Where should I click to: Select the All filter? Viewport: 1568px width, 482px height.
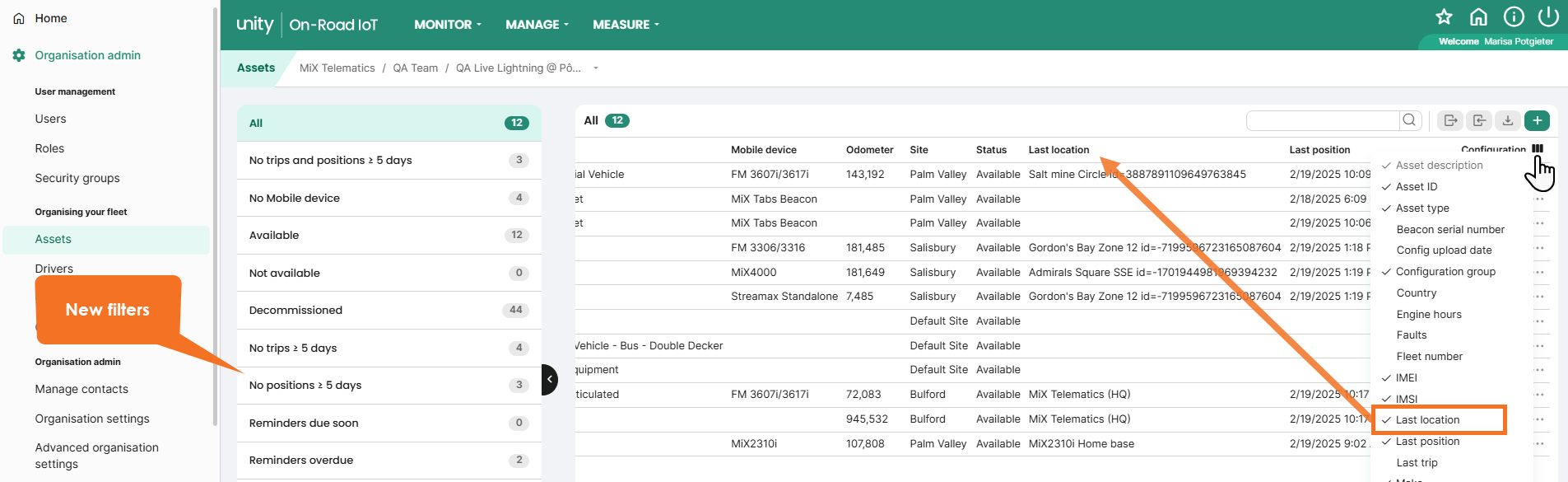[389, 123]
